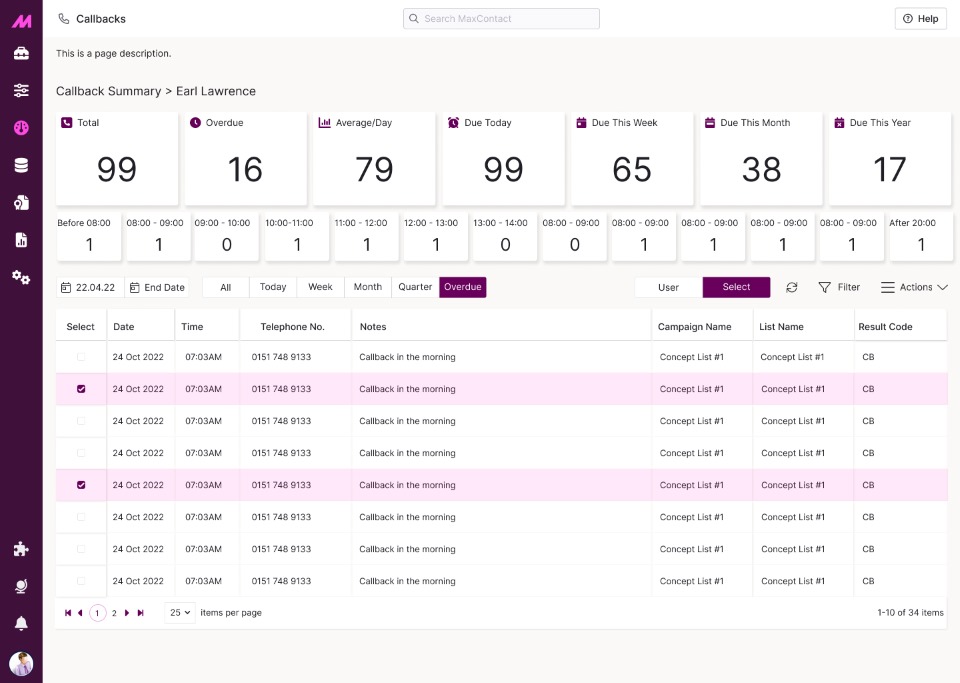960x683 pixels.
Task: Select the Today date range tab
Action: pyautogui.click(x=273, y=287)
